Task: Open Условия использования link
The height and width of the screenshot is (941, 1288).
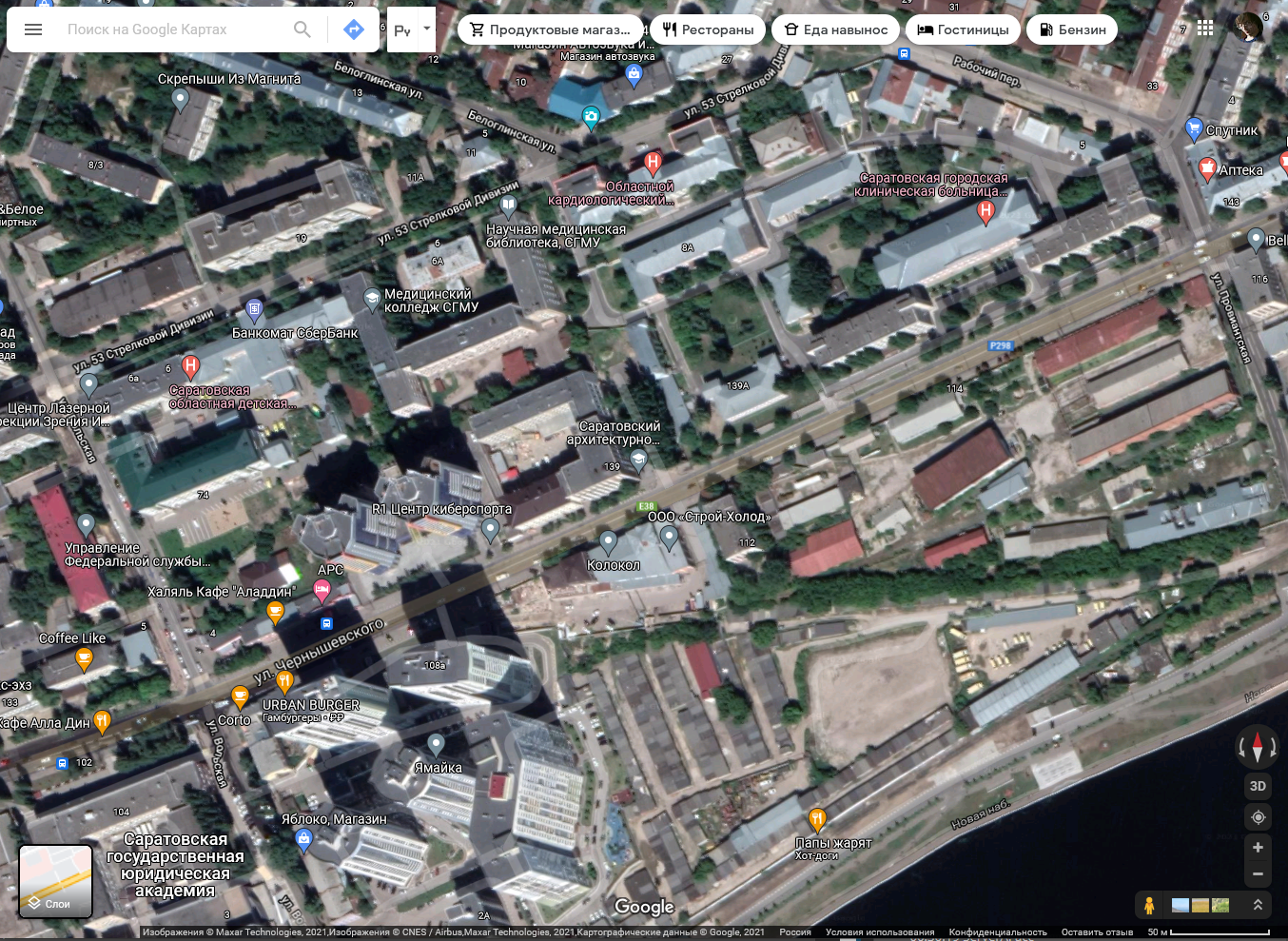Action: [880, 932]
